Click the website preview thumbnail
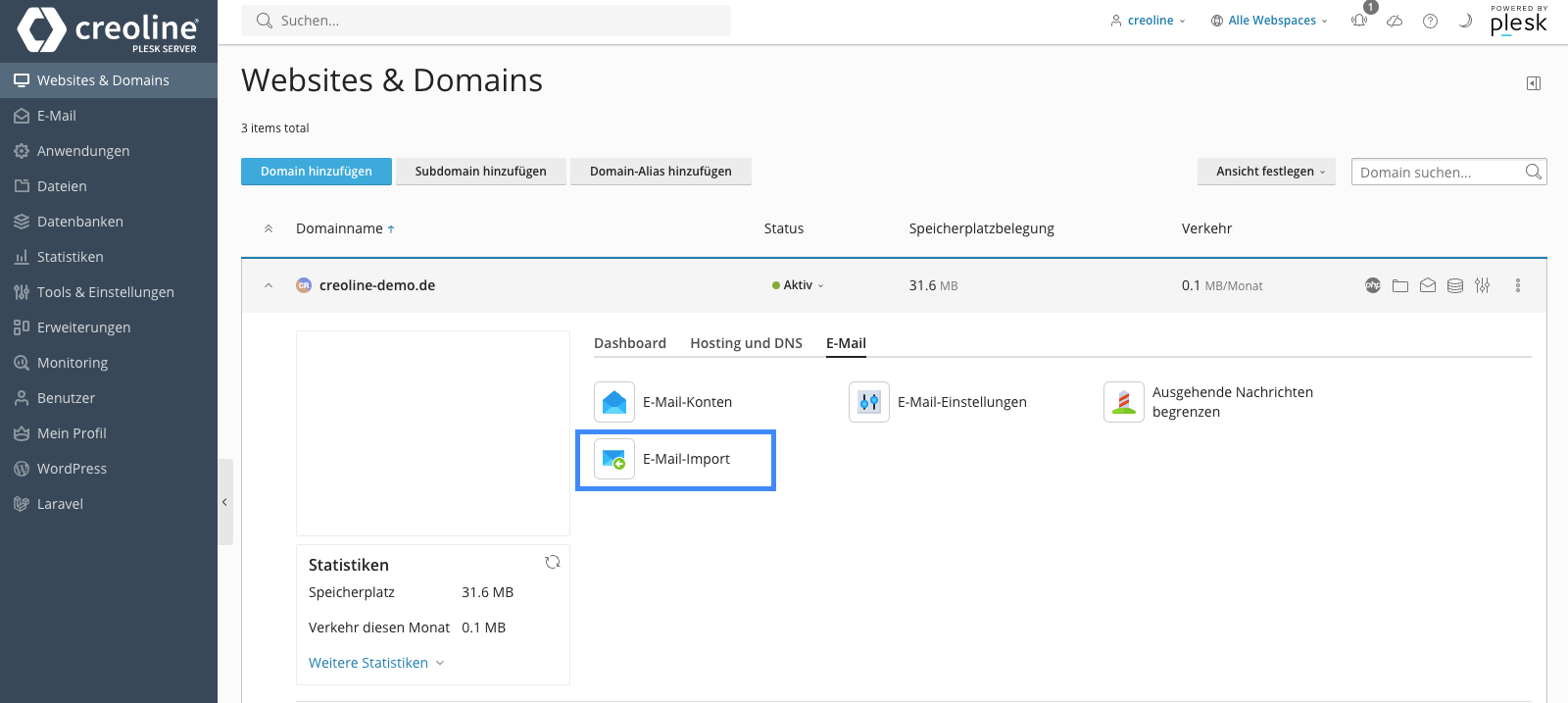 [433, 433]
